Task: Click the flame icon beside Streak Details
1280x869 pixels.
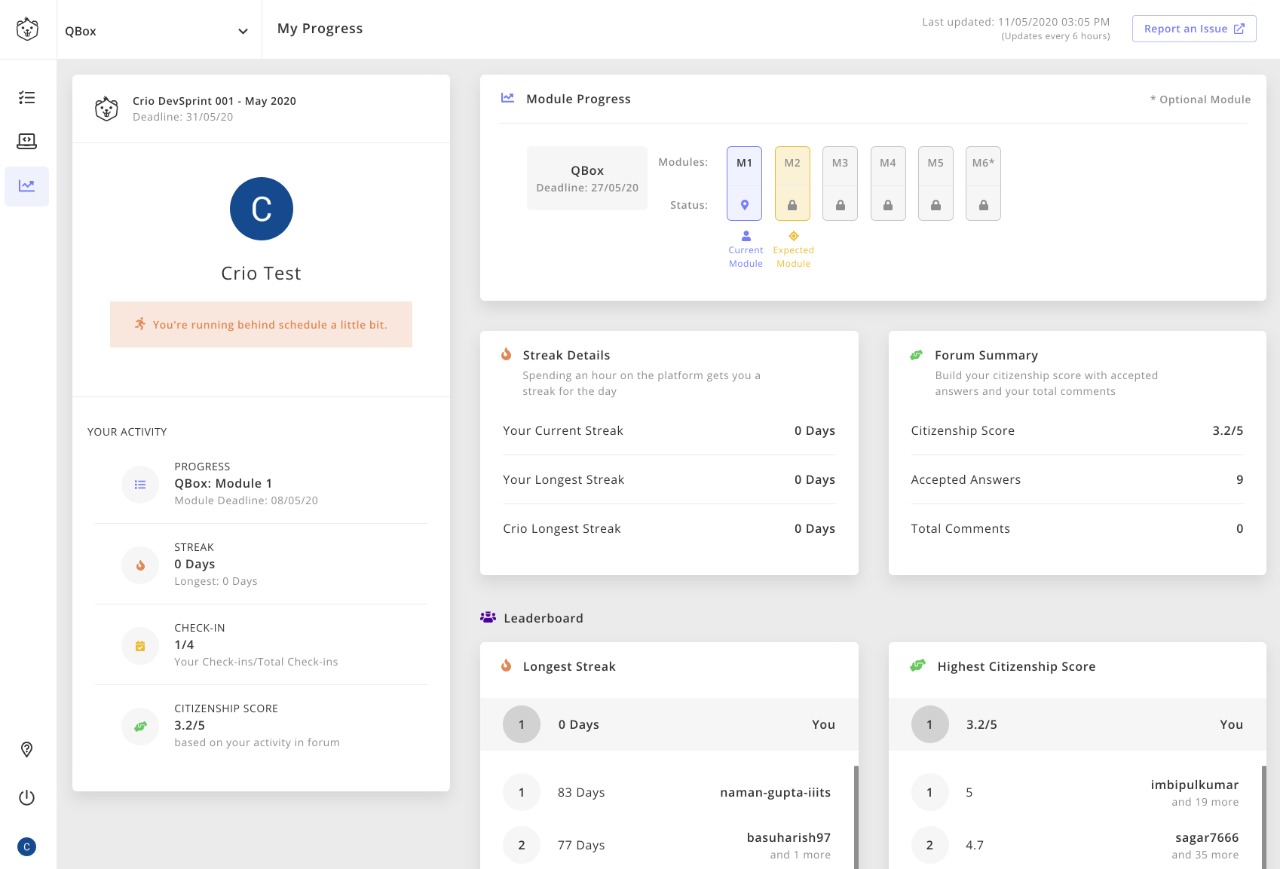Action: (x=506, y=354)
